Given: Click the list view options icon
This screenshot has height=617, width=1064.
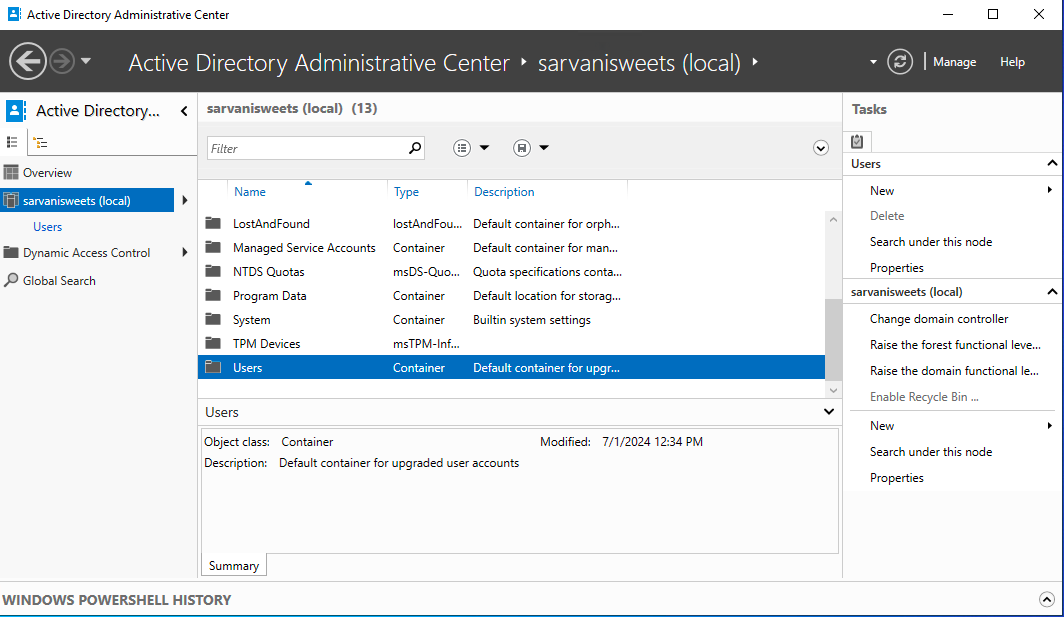Looking at the screenshot, I should pos(461,148).
